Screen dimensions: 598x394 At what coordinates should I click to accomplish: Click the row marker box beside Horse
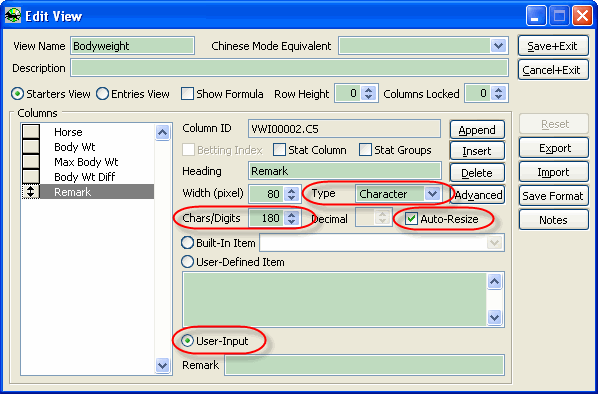(x=31, y=132)
